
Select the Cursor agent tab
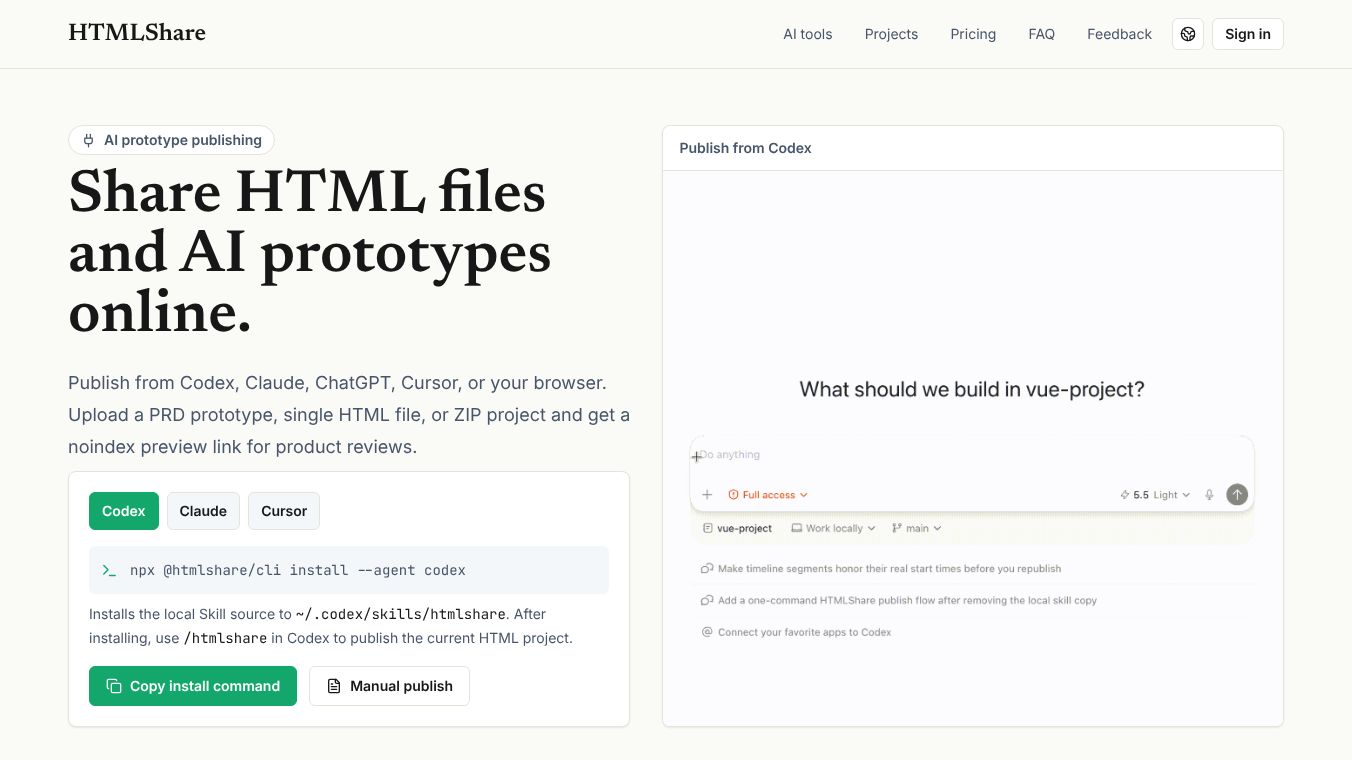pyautogui.click(x=284, y=511)
